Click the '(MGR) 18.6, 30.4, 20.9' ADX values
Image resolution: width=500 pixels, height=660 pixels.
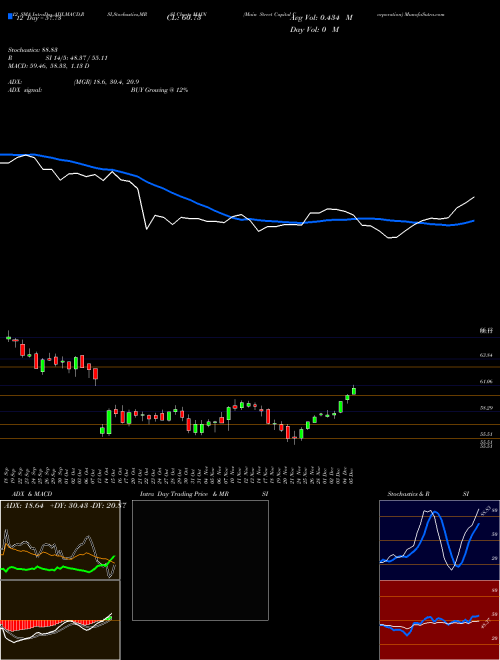click(x=106, y=82)
